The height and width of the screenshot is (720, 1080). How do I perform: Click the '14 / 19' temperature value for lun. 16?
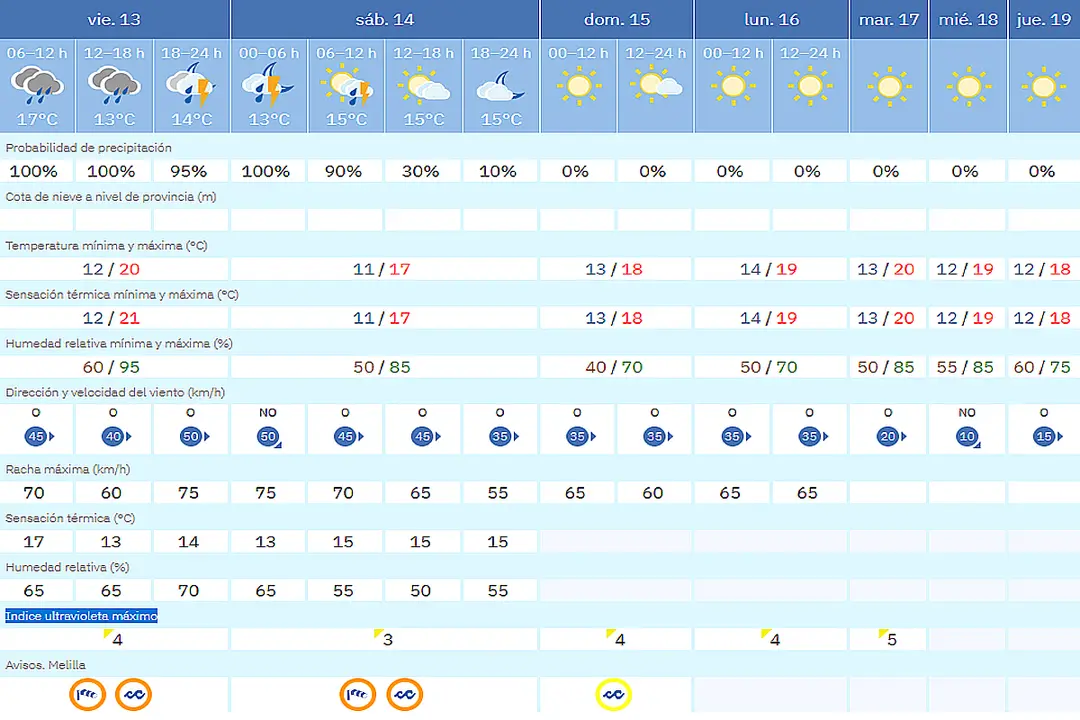click(768, 269)
